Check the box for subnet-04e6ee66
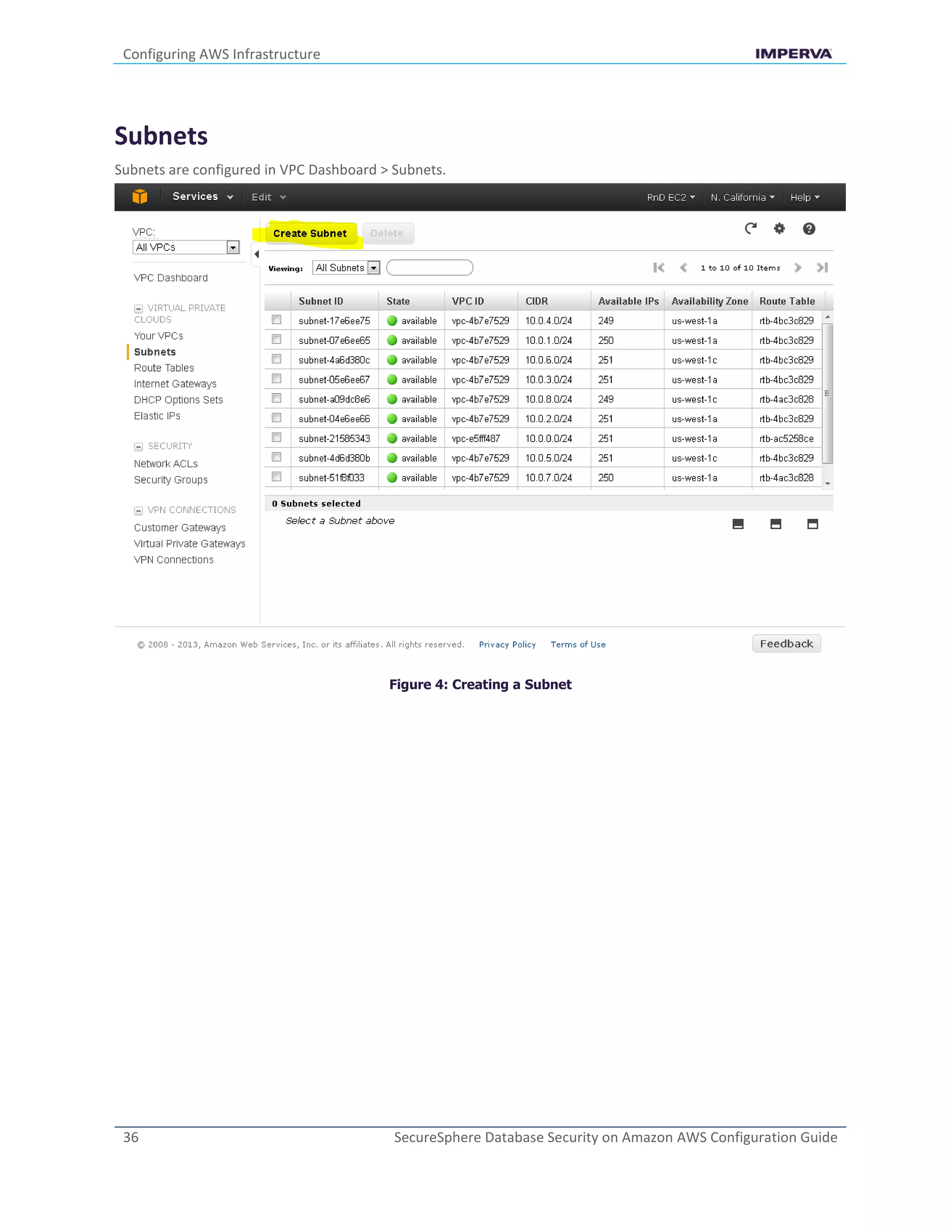The image size is (952, 1232). coord(277,418)
